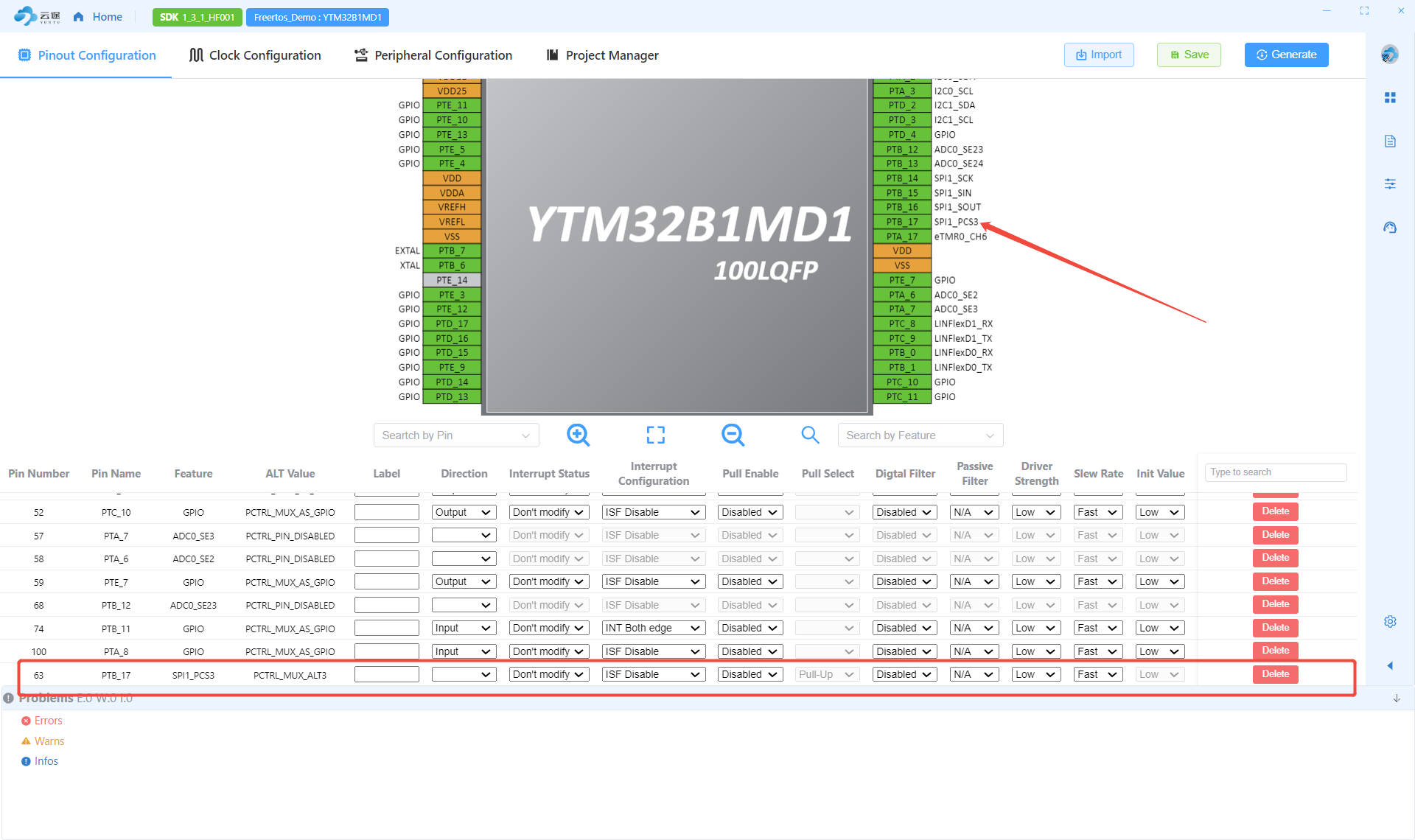Click the Type to search field
This screenshot has height=840, width=1415.
tap(1276, 473)
